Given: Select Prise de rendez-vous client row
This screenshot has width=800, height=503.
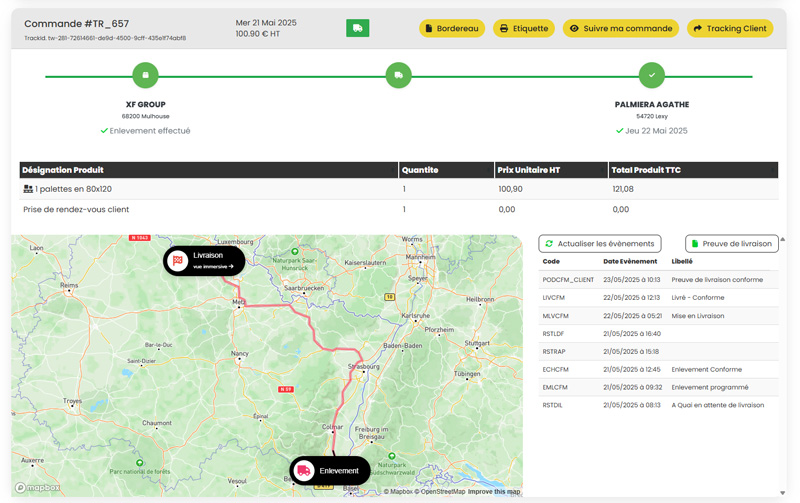Looking at the screenshot, I should tap(399, 209).
